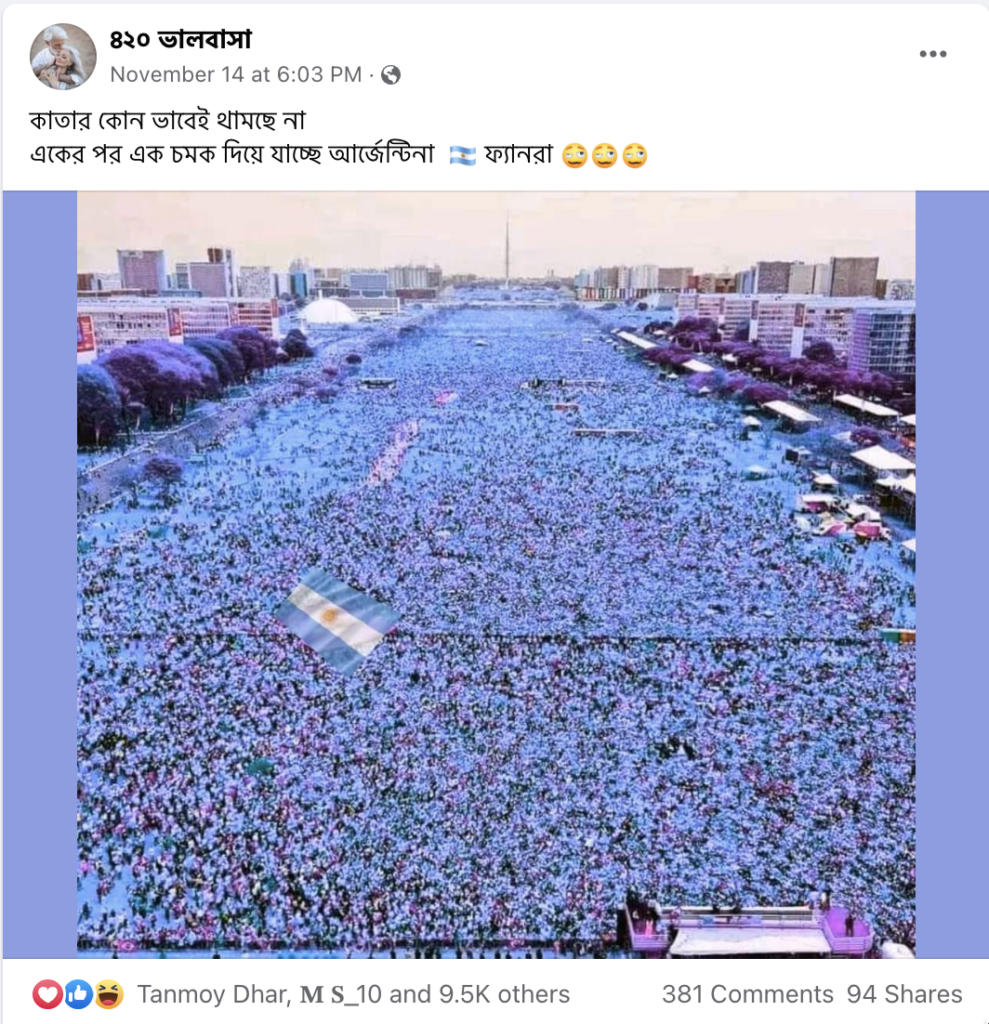Click the blue thumbs-up Like reaction icon
Viewport: 989px width, 1024px height.
(78, 995)
